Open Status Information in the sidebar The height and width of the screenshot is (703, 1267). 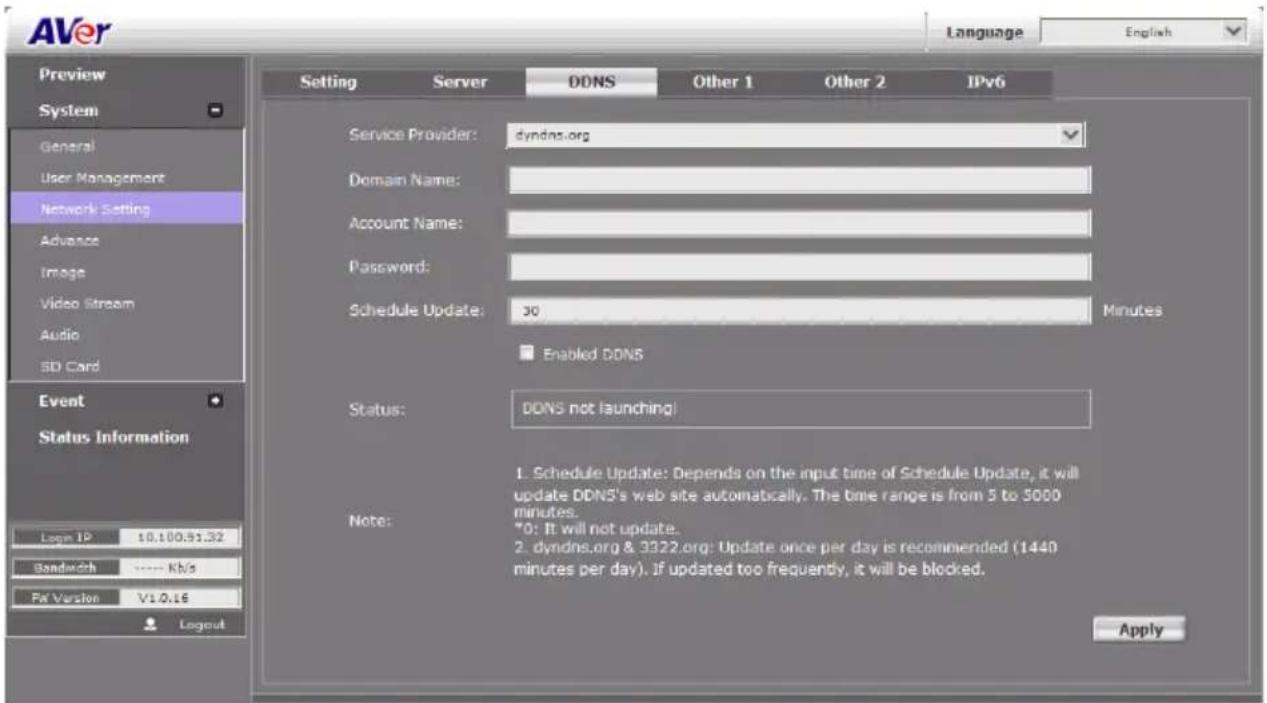click(x=114, y=437)
